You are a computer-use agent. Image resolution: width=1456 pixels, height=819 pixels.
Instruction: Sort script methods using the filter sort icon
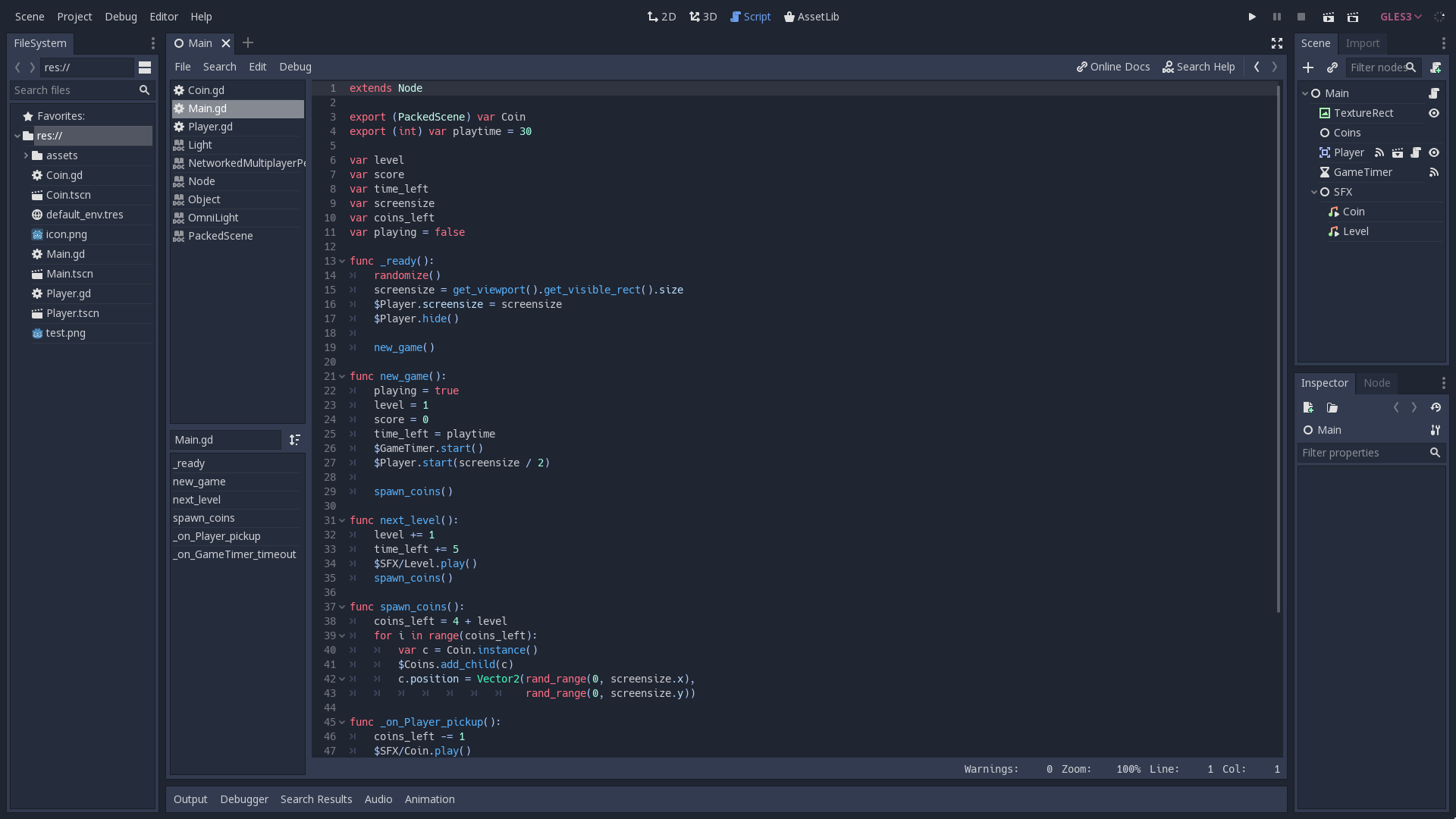tap(295, 440)
